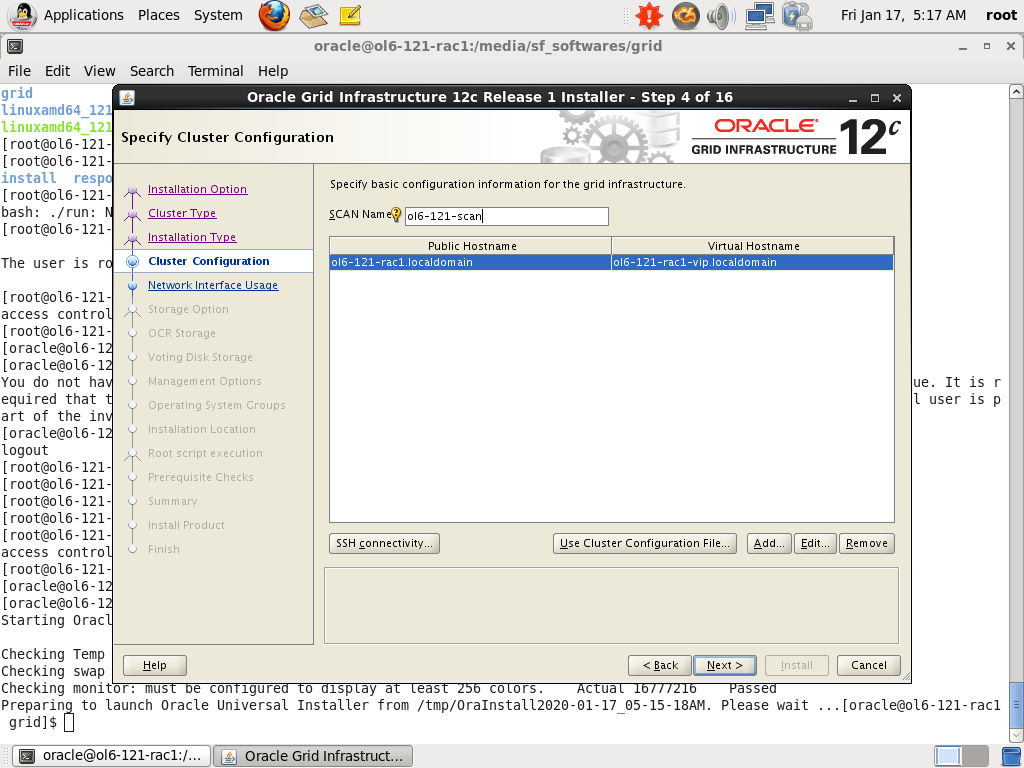
Task: Click the red alert notification tray icon
Action: click(649, 15)
